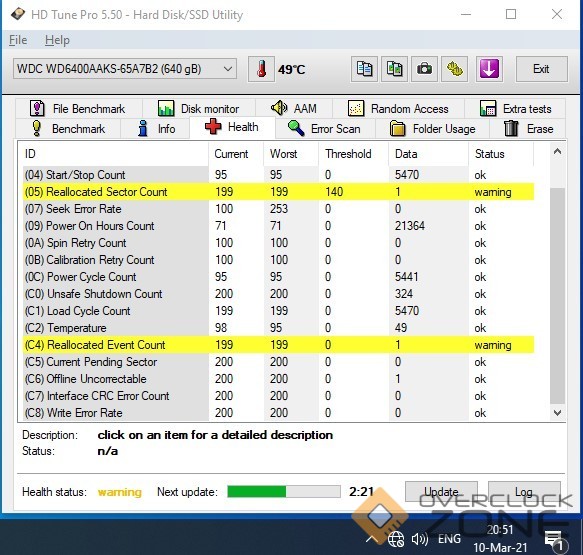Open the Extra tests tab

(515, 109)
